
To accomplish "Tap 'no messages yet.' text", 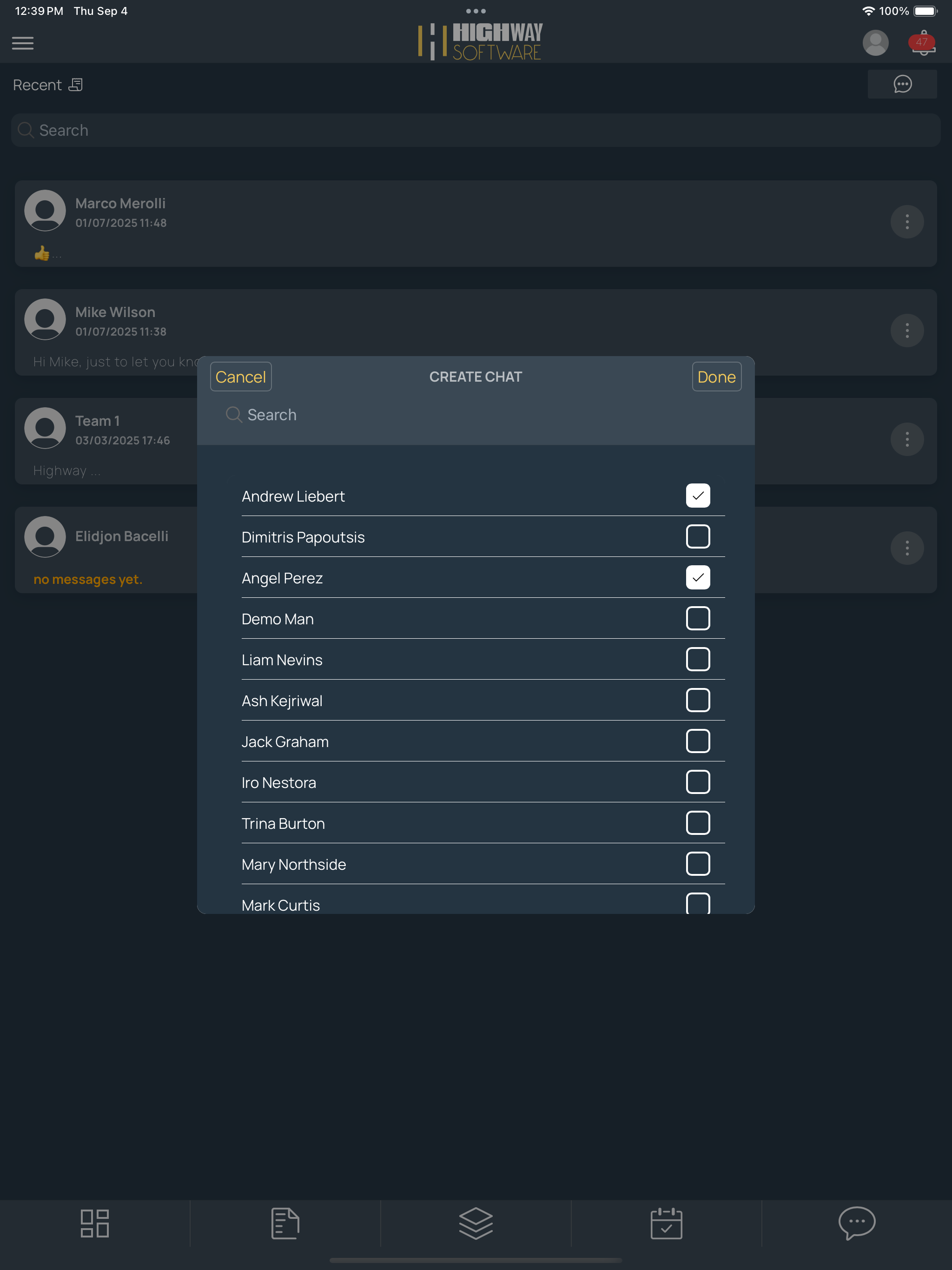I will coord(88,579).
